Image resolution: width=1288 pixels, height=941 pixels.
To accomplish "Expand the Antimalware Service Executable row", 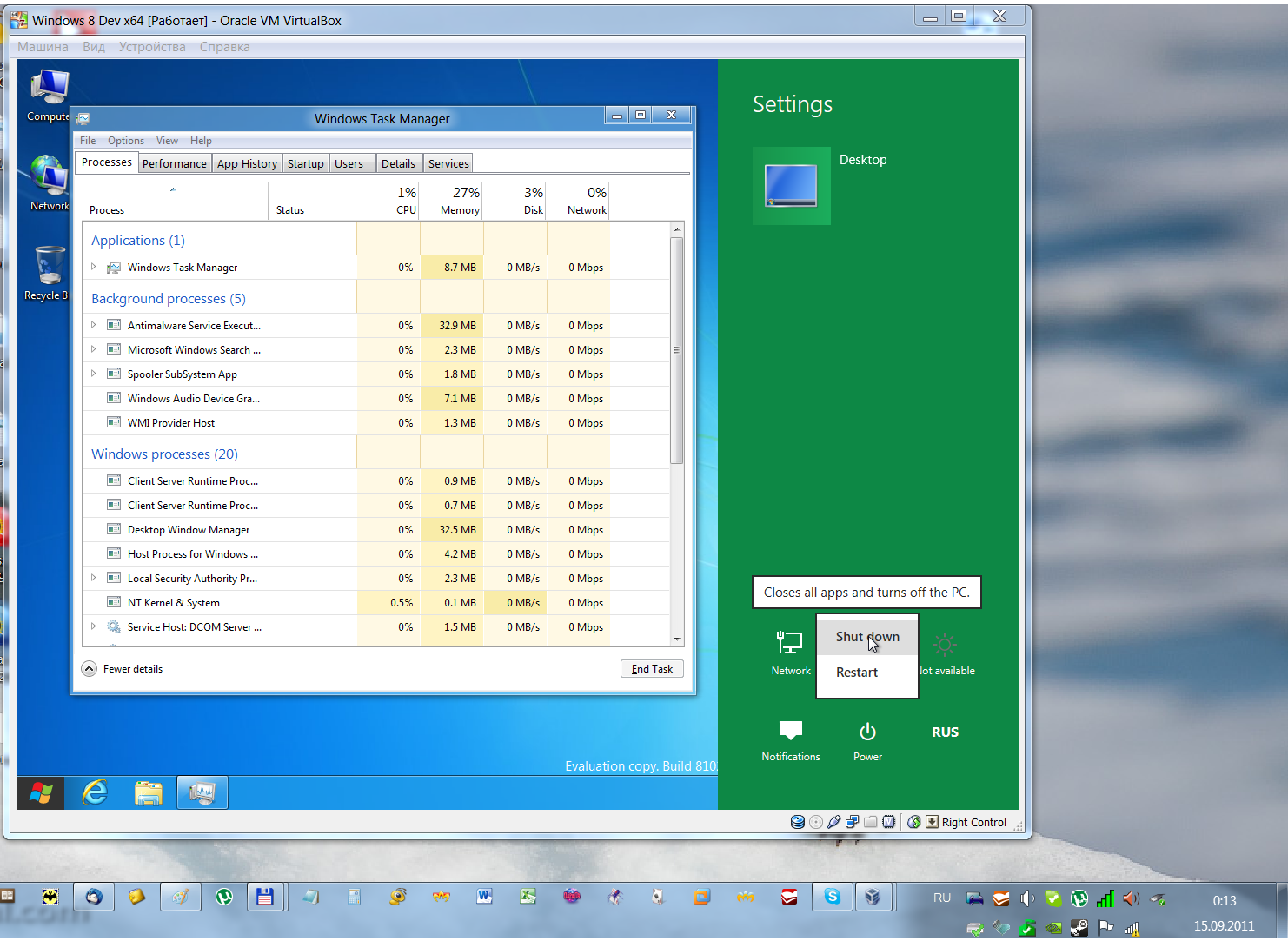I will click(x=93, y=325).
